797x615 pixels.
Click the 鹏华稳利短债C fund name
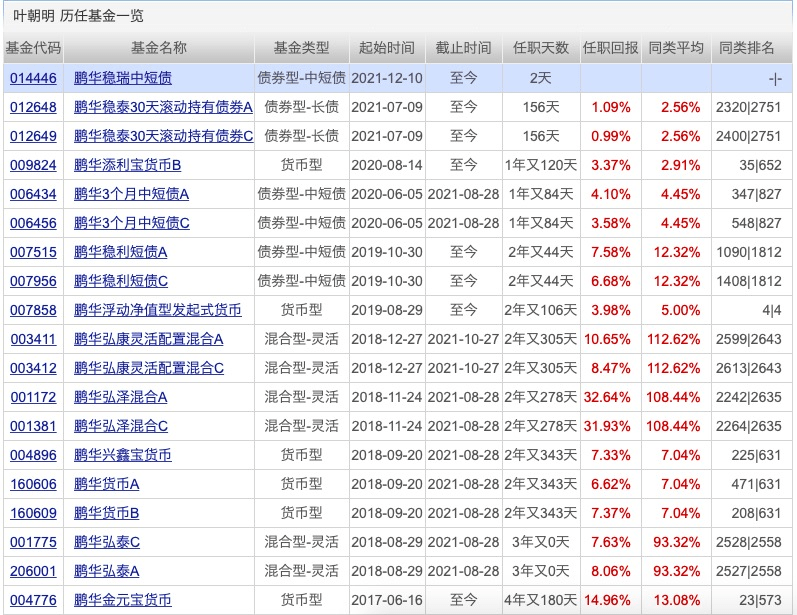(x=121, y=282)
